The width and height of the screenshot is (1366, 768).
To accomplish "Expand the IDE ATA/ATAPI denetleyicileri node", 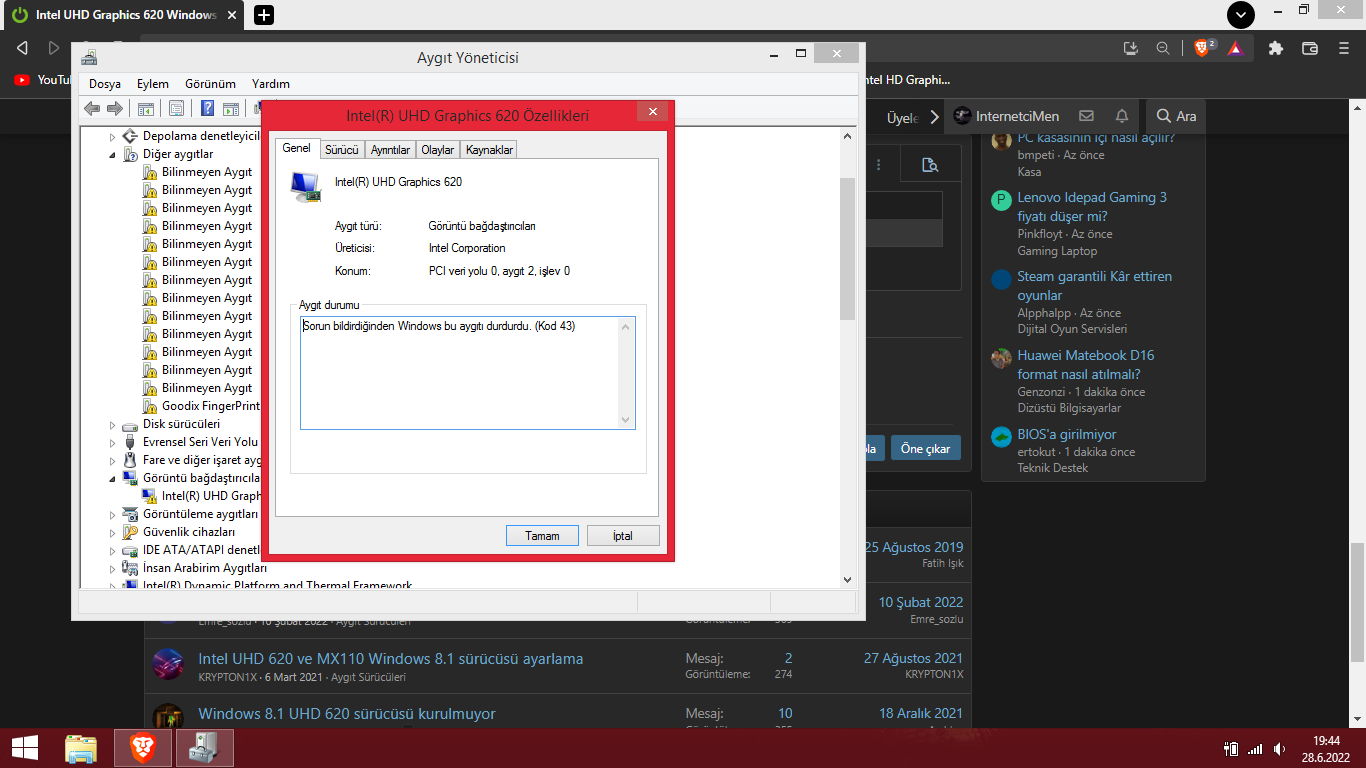I will [x=112, y=550].
